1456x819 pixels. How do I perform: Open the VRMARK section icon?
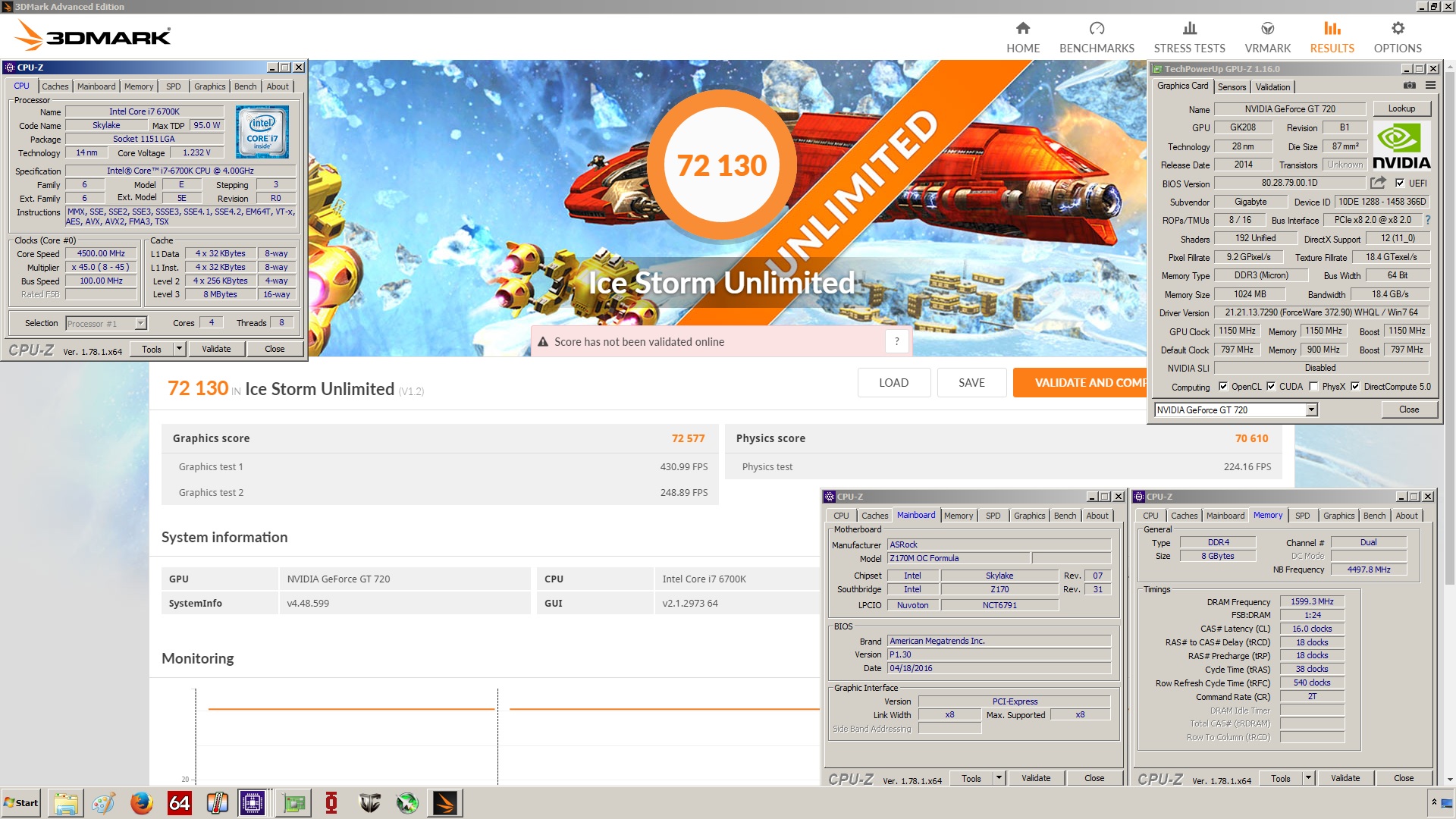pos(1267,29)
